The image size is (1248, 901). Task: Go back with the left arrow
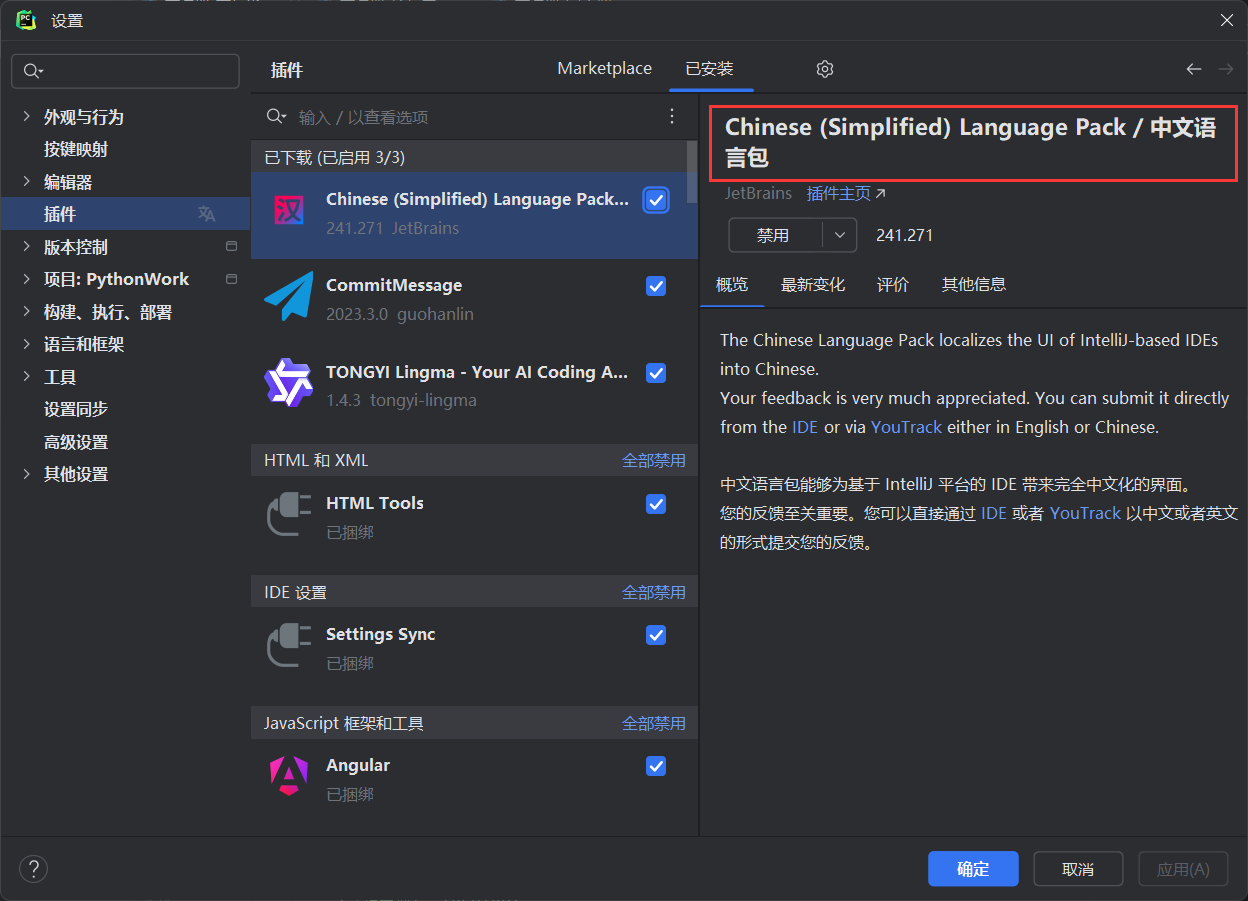(1194, 69)
